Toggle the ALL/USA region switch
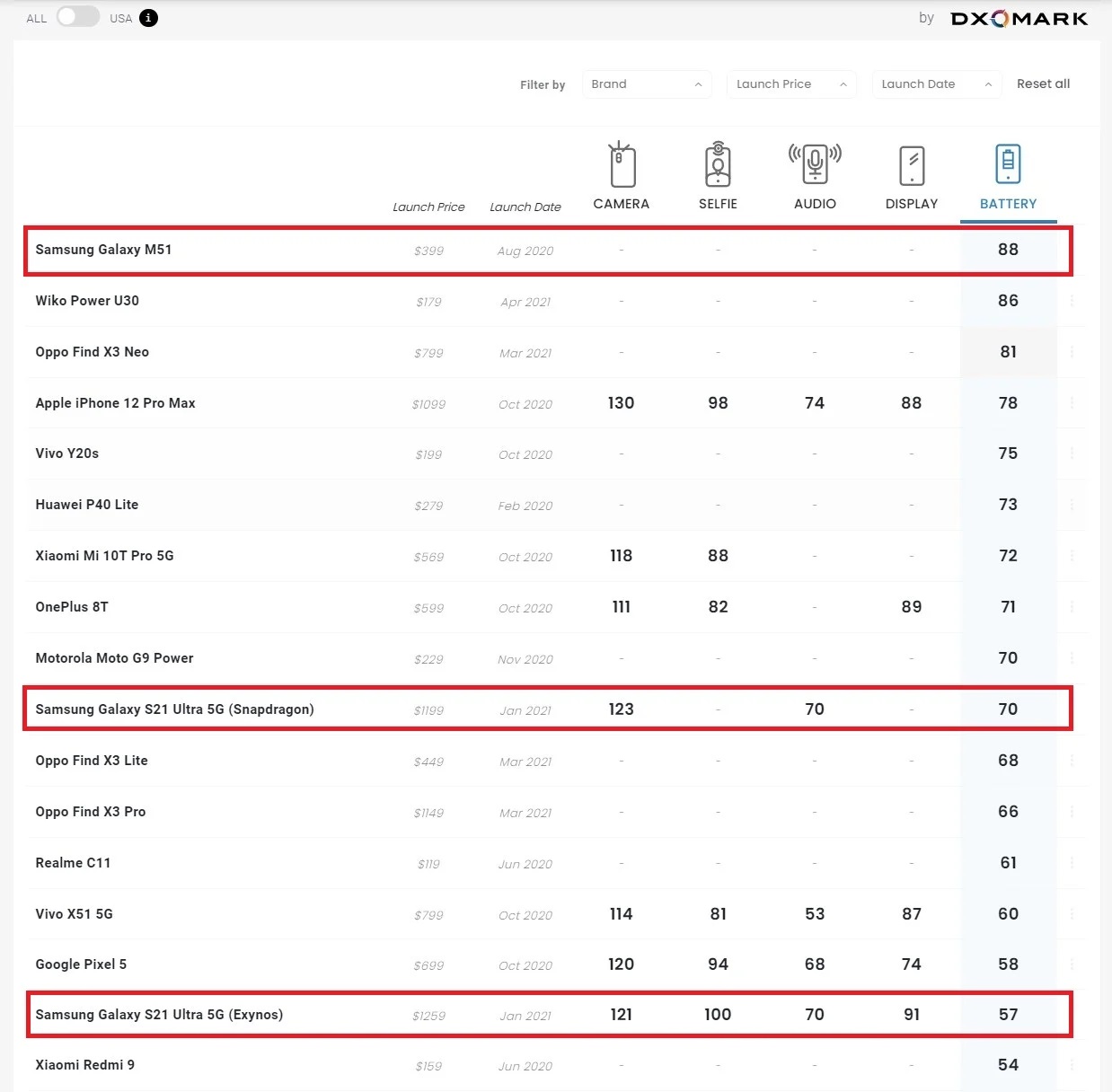Screen dimensions: 1112x1092 [x=78, y=17]
